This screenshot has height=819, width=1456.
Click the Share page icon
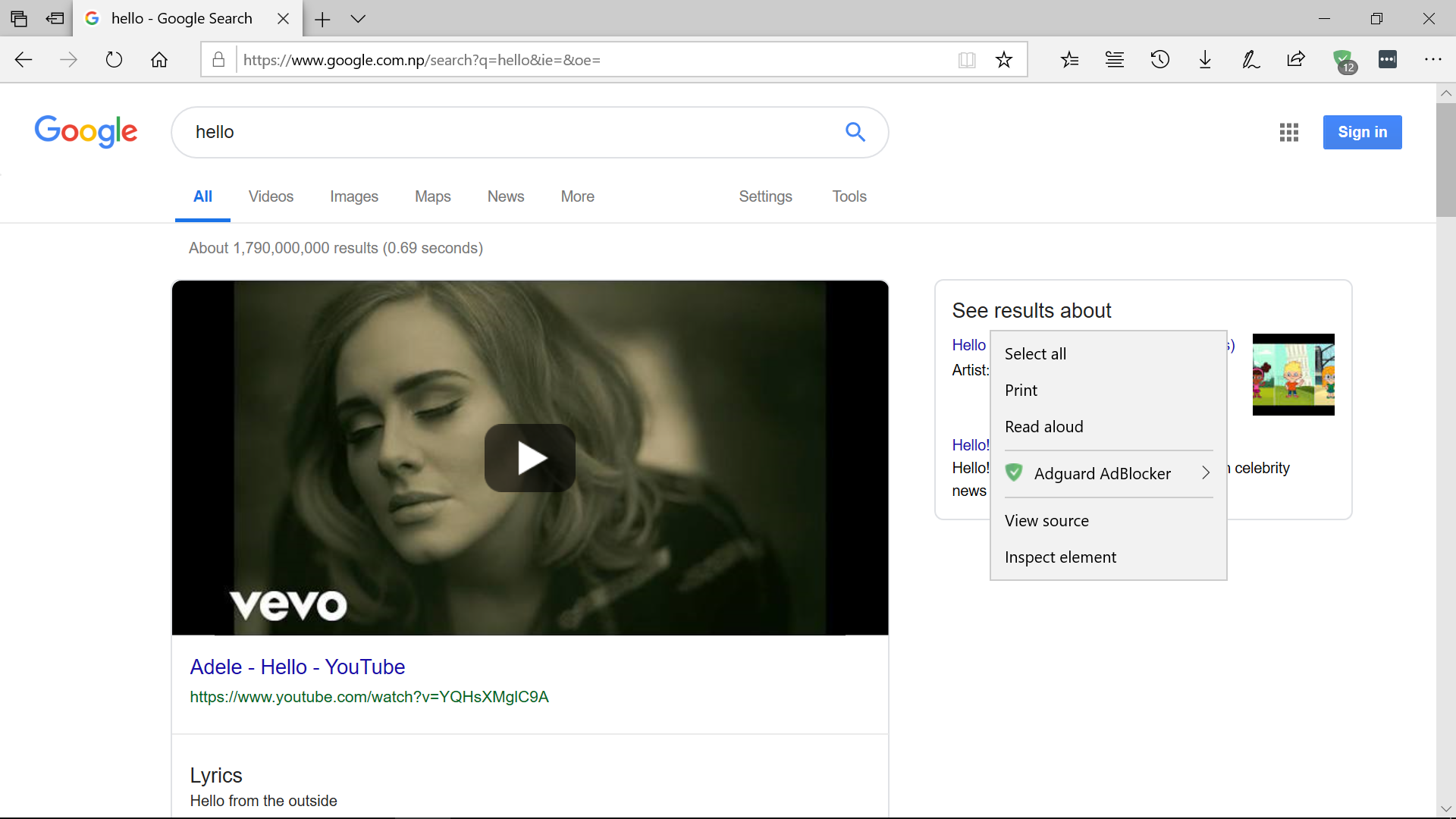point(1296,60)
